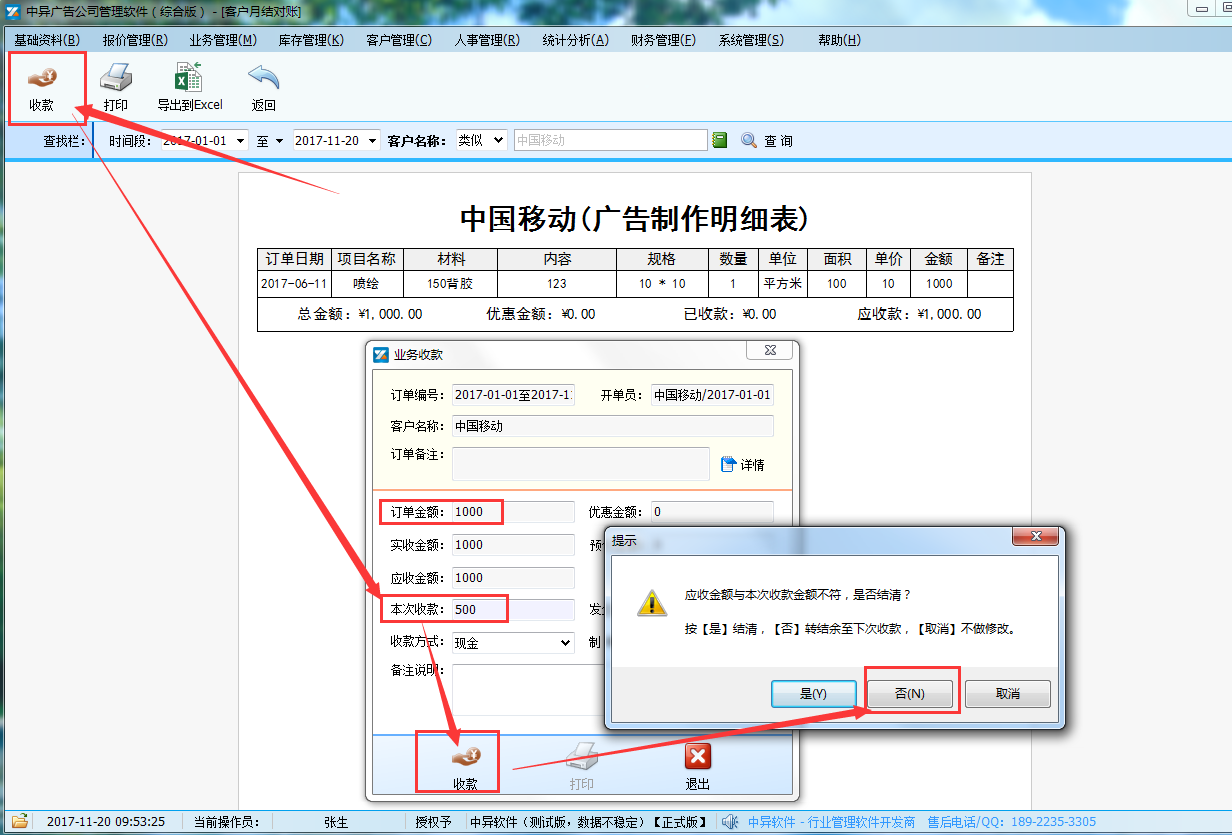The image size is (1232, 835).
Task: Click green customer lookup icon beside name field
Action: [x=720, y=141]
